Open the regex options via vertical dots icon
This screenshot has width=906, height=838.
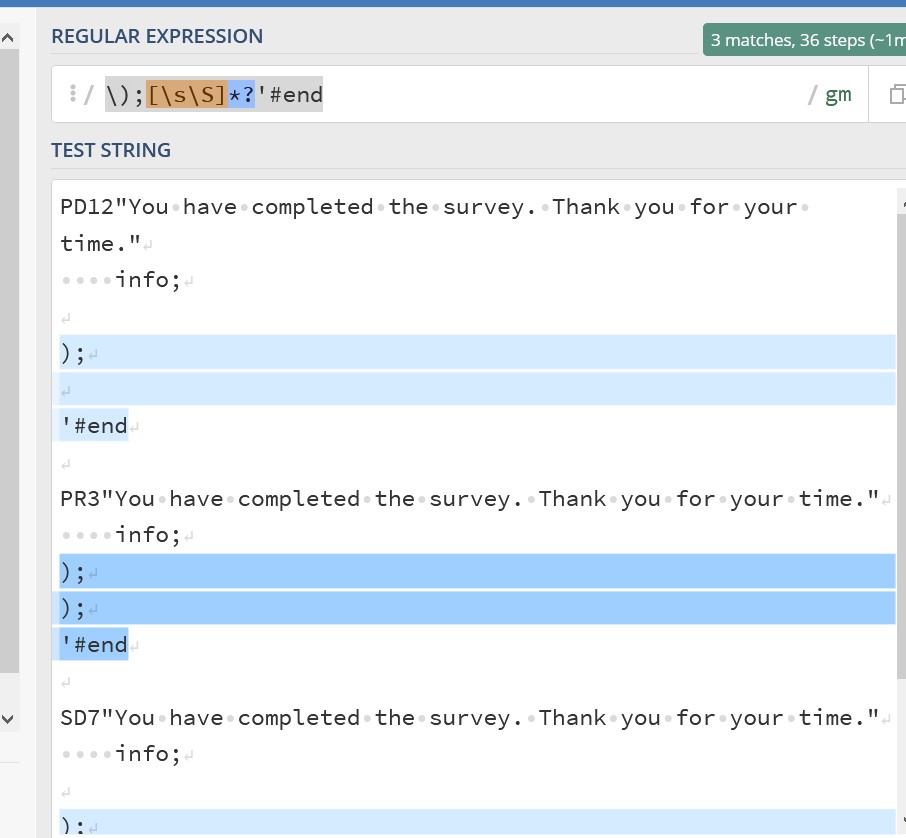(74, 93)
